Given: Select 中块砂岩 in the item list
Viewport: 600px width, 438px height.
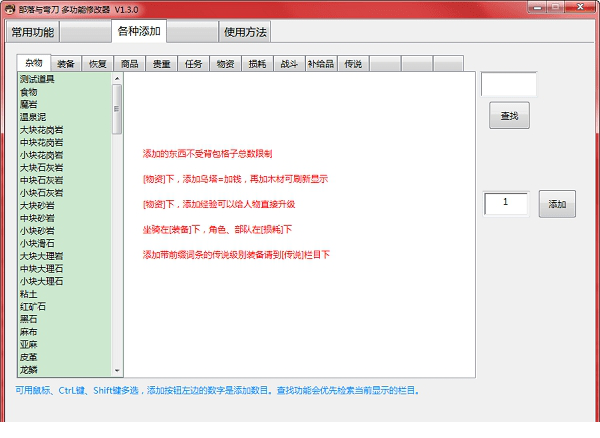Looking at the screenshot, I should 65,218.
